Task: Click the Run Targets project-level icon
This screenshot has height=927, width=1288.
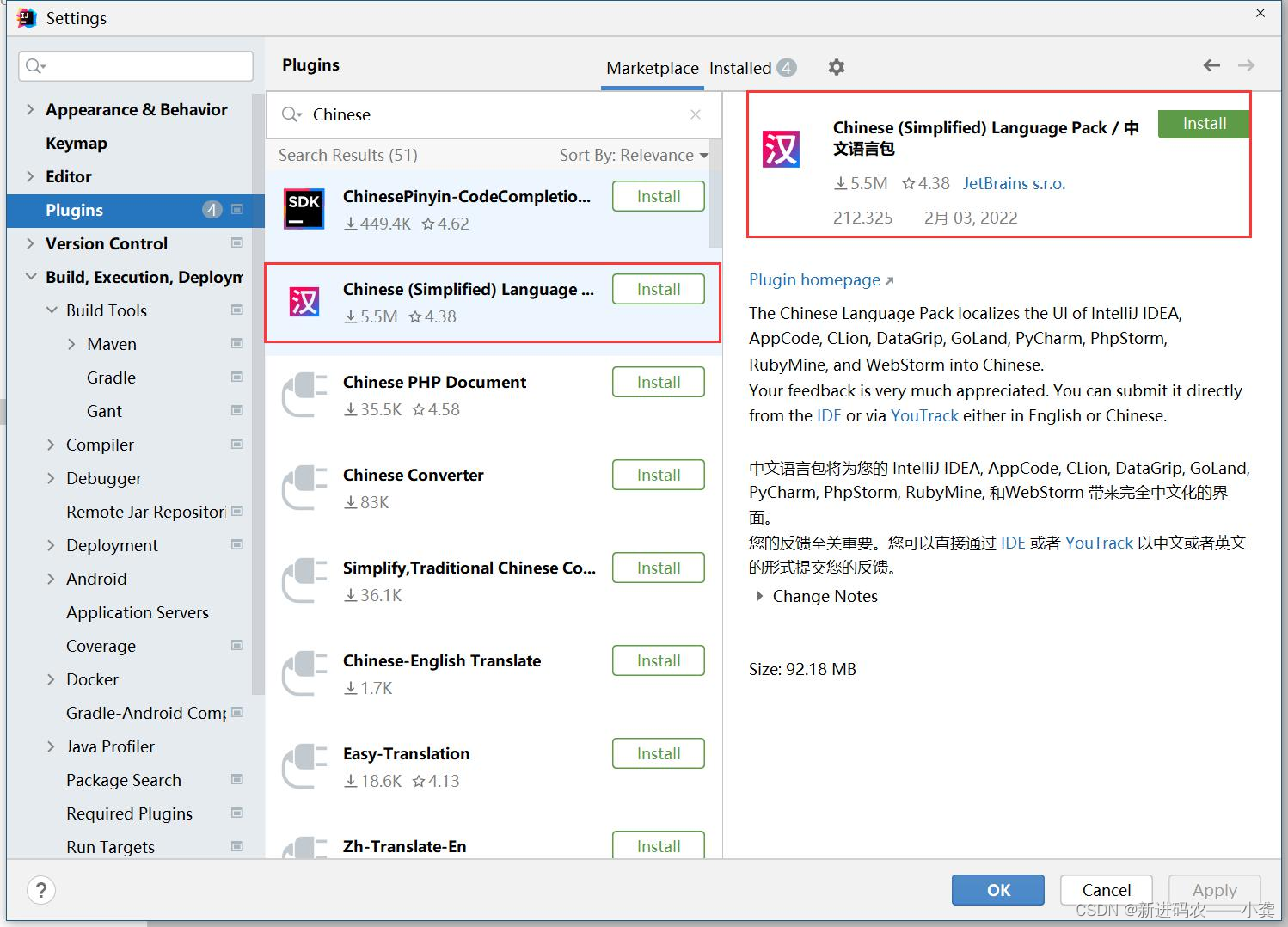Action: (x=237, y=847)
